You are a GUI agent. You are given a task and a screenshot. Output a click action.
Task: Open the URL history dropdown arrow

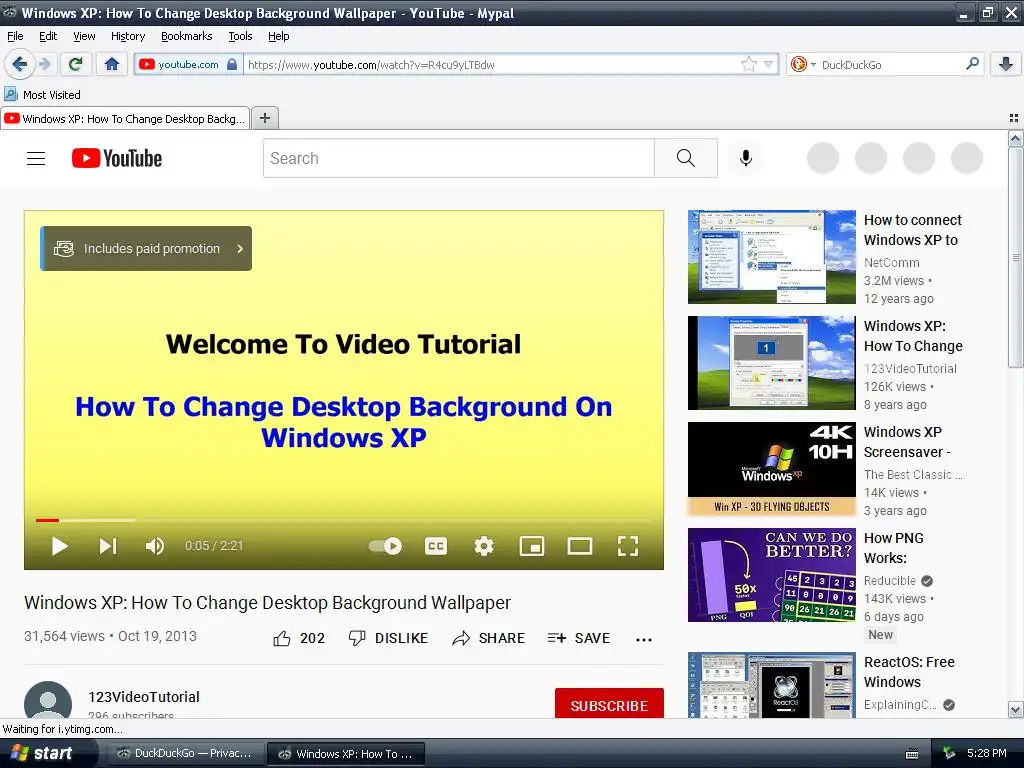pos(769,64)
